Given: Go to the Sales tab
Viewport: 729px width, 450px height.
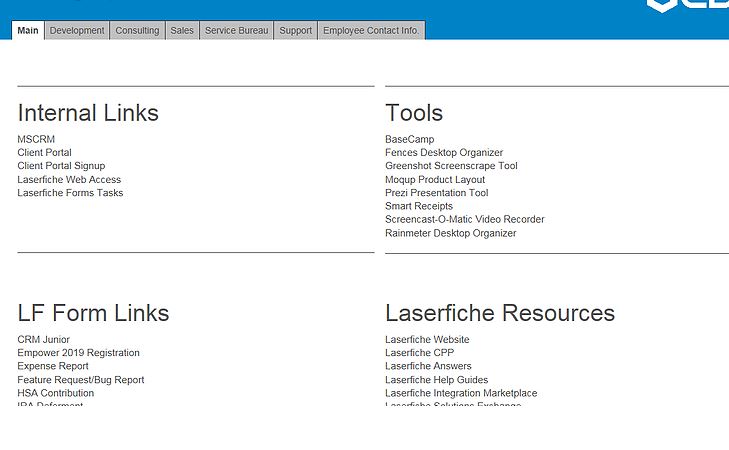Looking at the screenshot, I should [x=182, y=30].
